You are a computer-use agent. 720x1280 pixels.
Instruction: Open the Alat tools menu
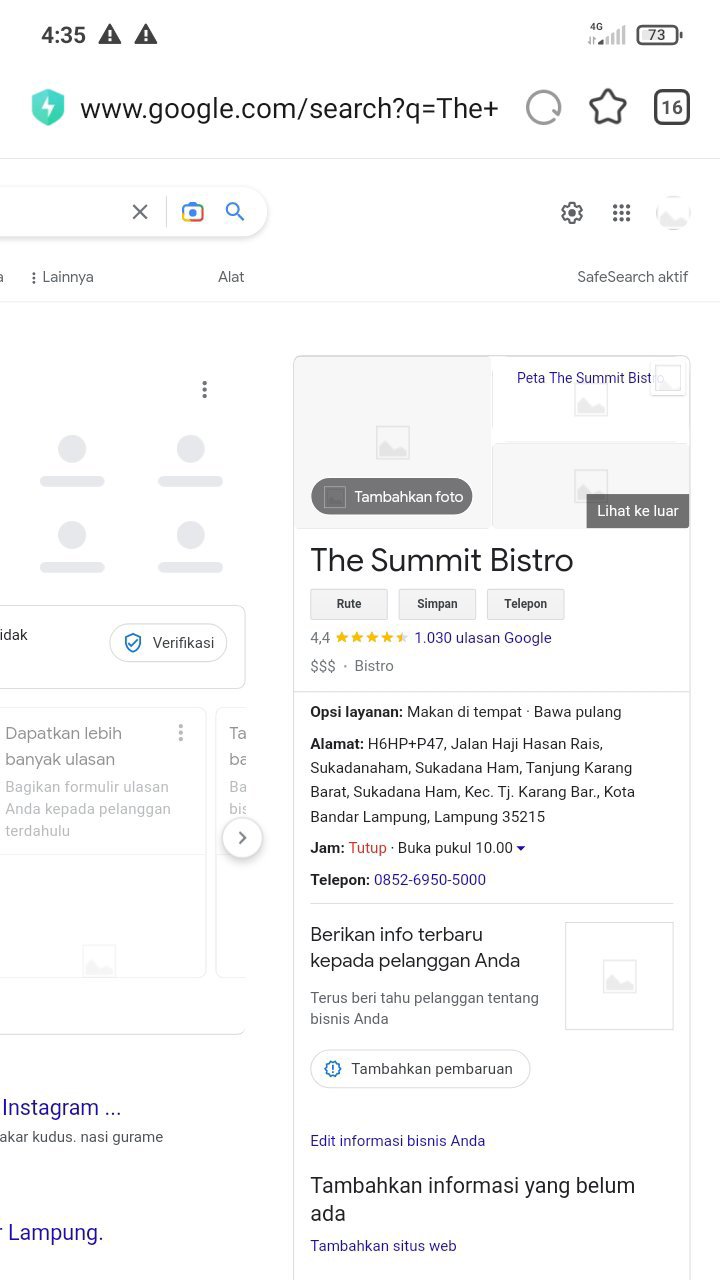pos(231,277)
